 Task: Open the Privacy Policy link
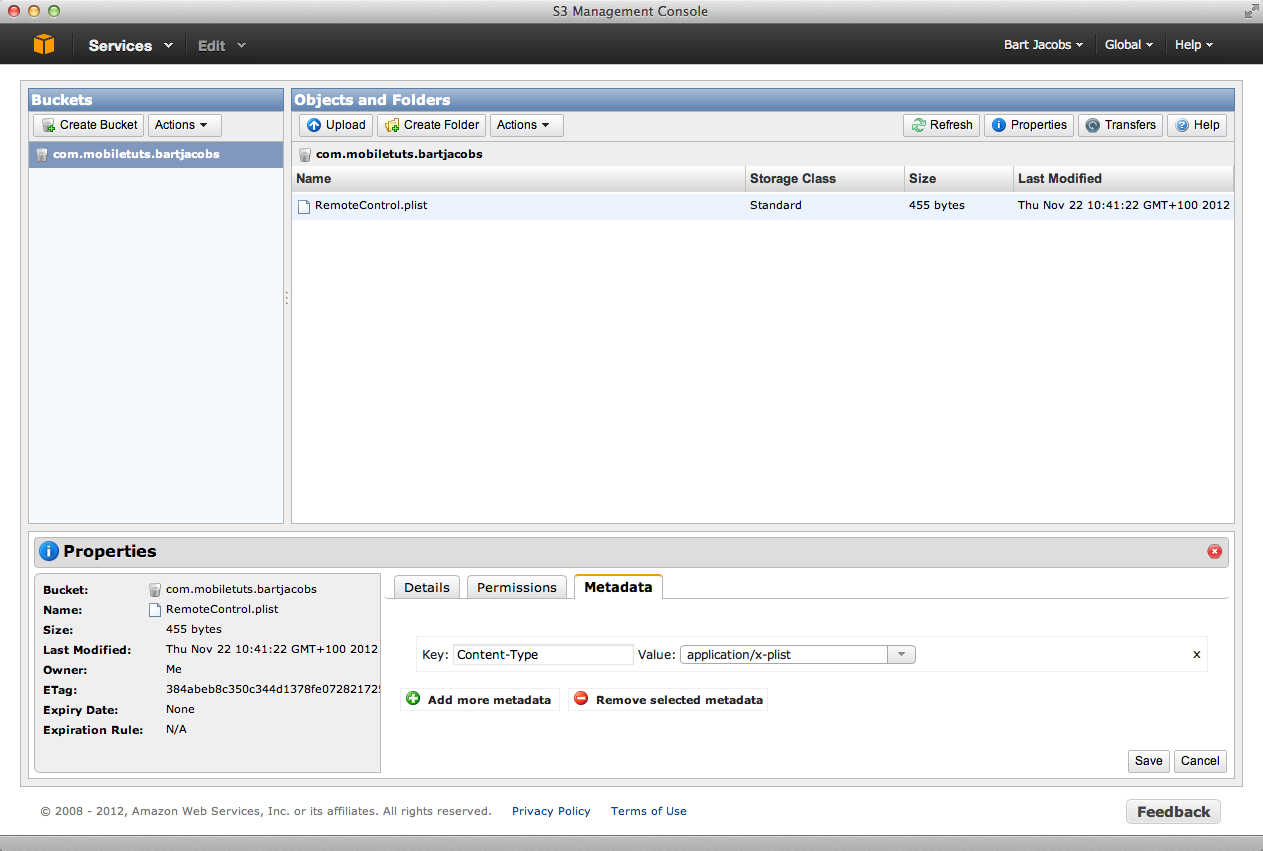(x=551, y=811)
